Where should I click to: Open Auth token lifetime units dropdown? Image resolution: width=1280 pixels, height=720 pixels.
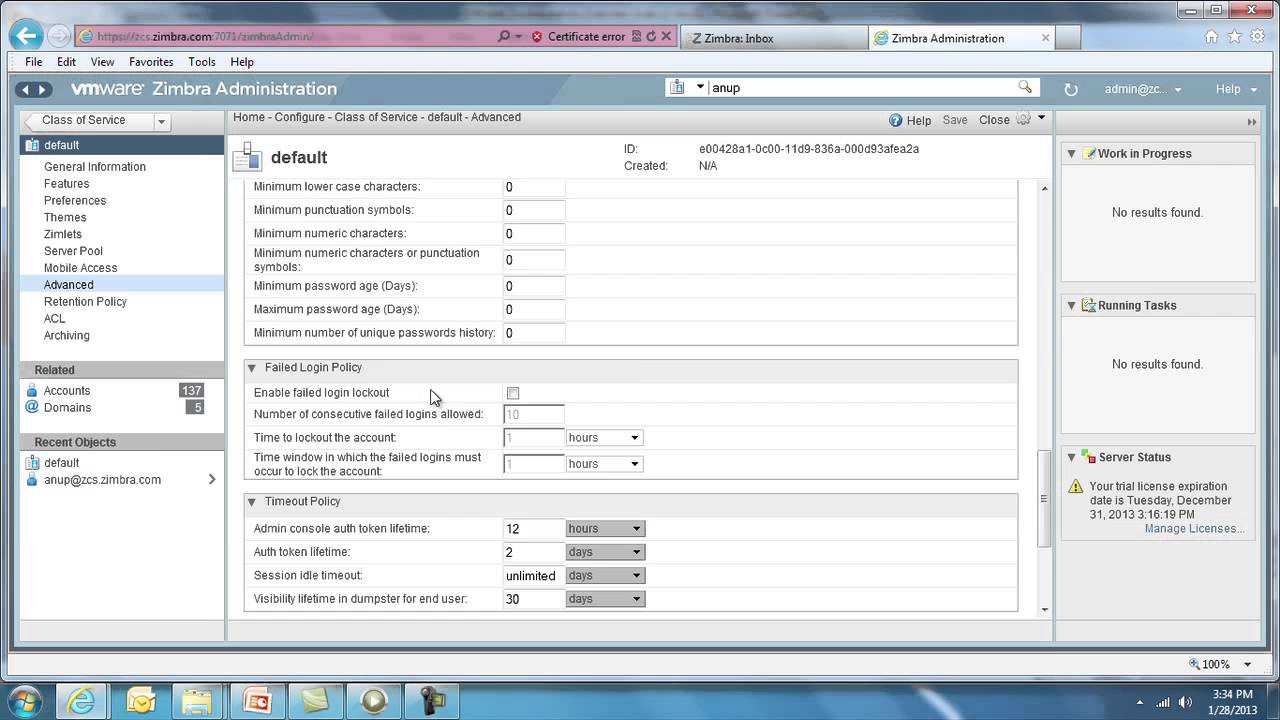click(636, 552)
